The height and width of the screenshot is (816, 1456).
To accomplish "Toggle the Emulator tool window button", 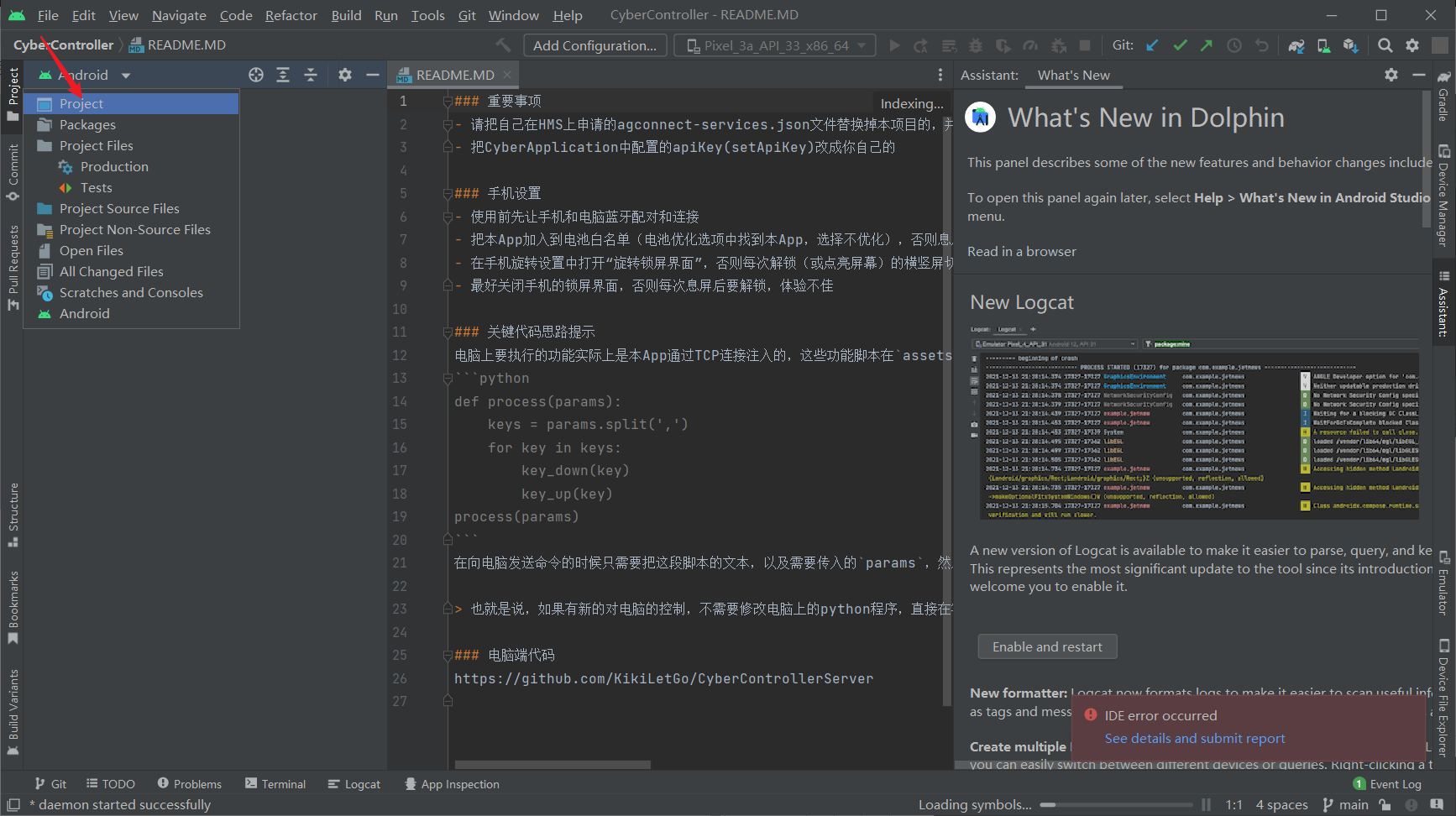I will point(1443,583).
